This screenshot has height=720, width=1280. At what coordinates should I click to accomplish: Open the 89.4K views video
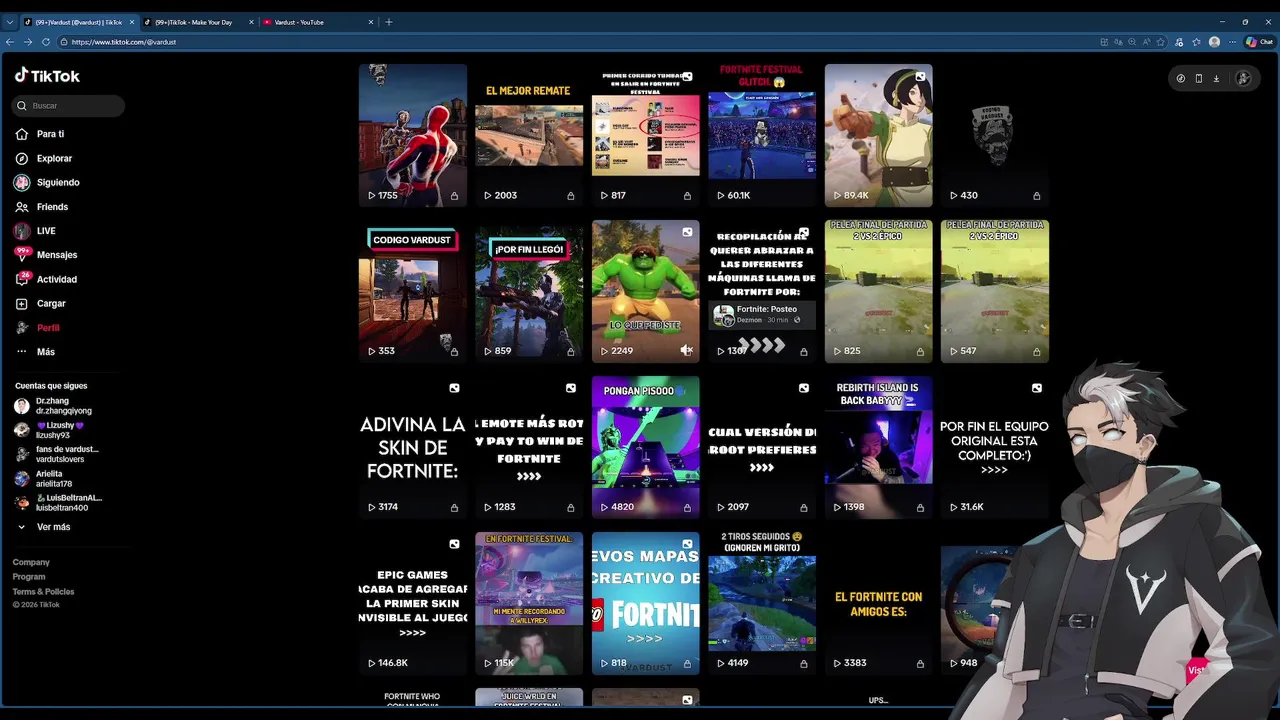879,135
